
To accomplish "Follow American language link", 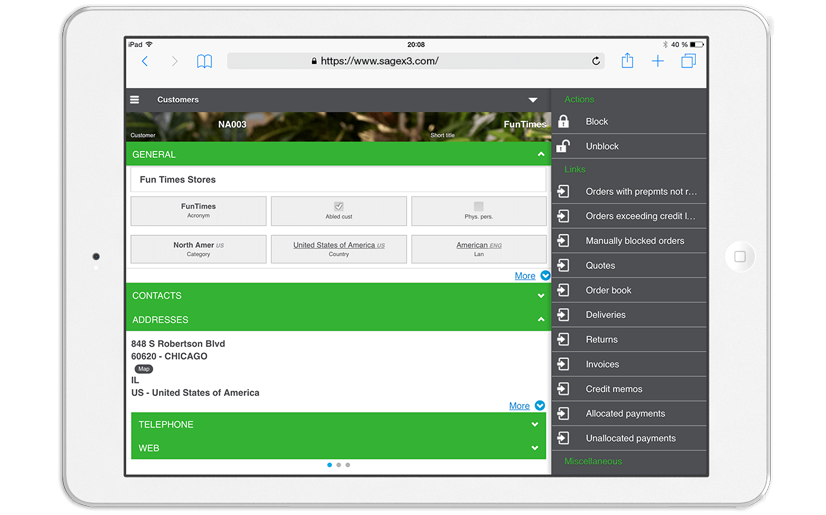I will [x=478, y=245].
